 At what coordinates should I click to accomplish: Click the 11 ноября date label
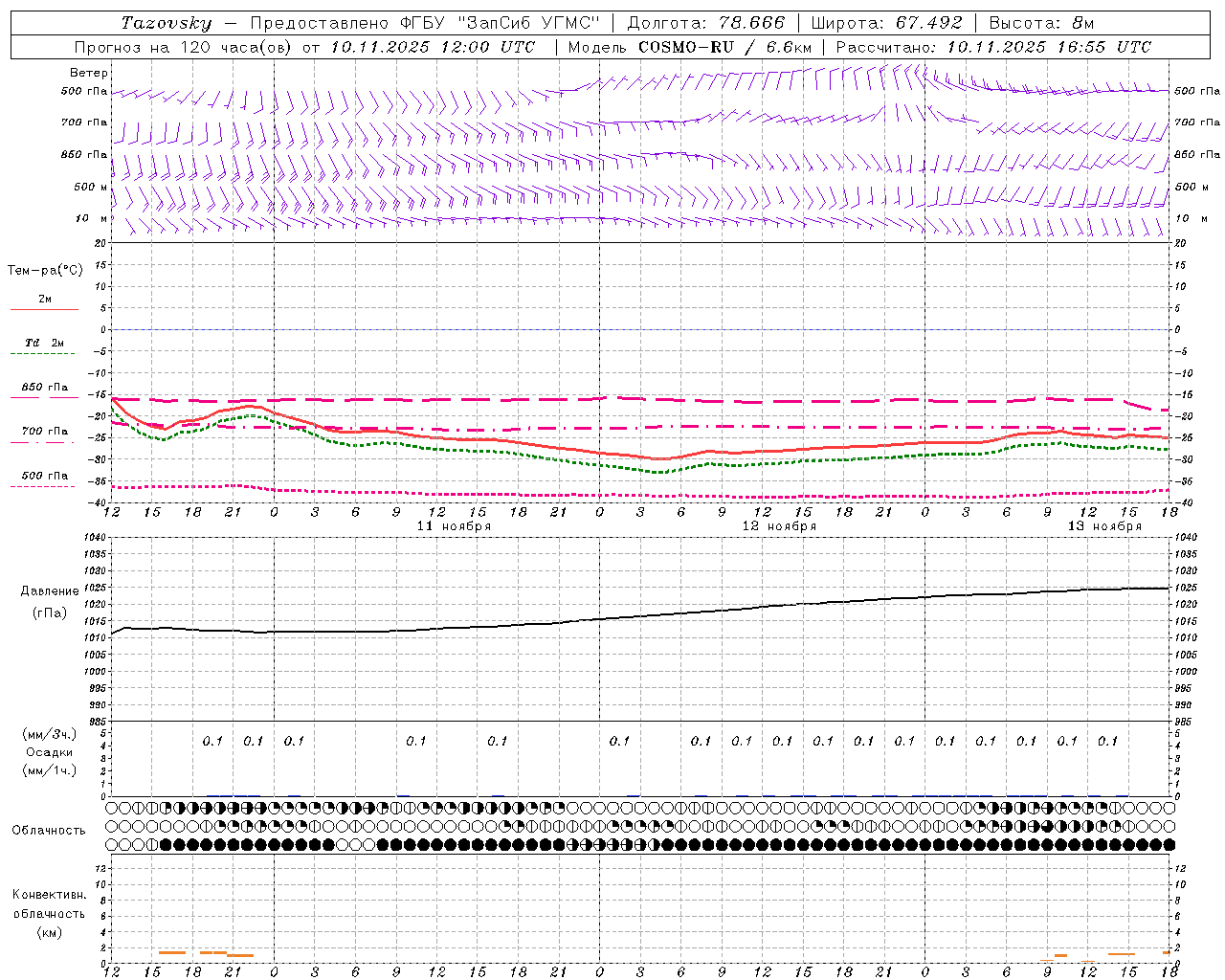coord(454,526)
